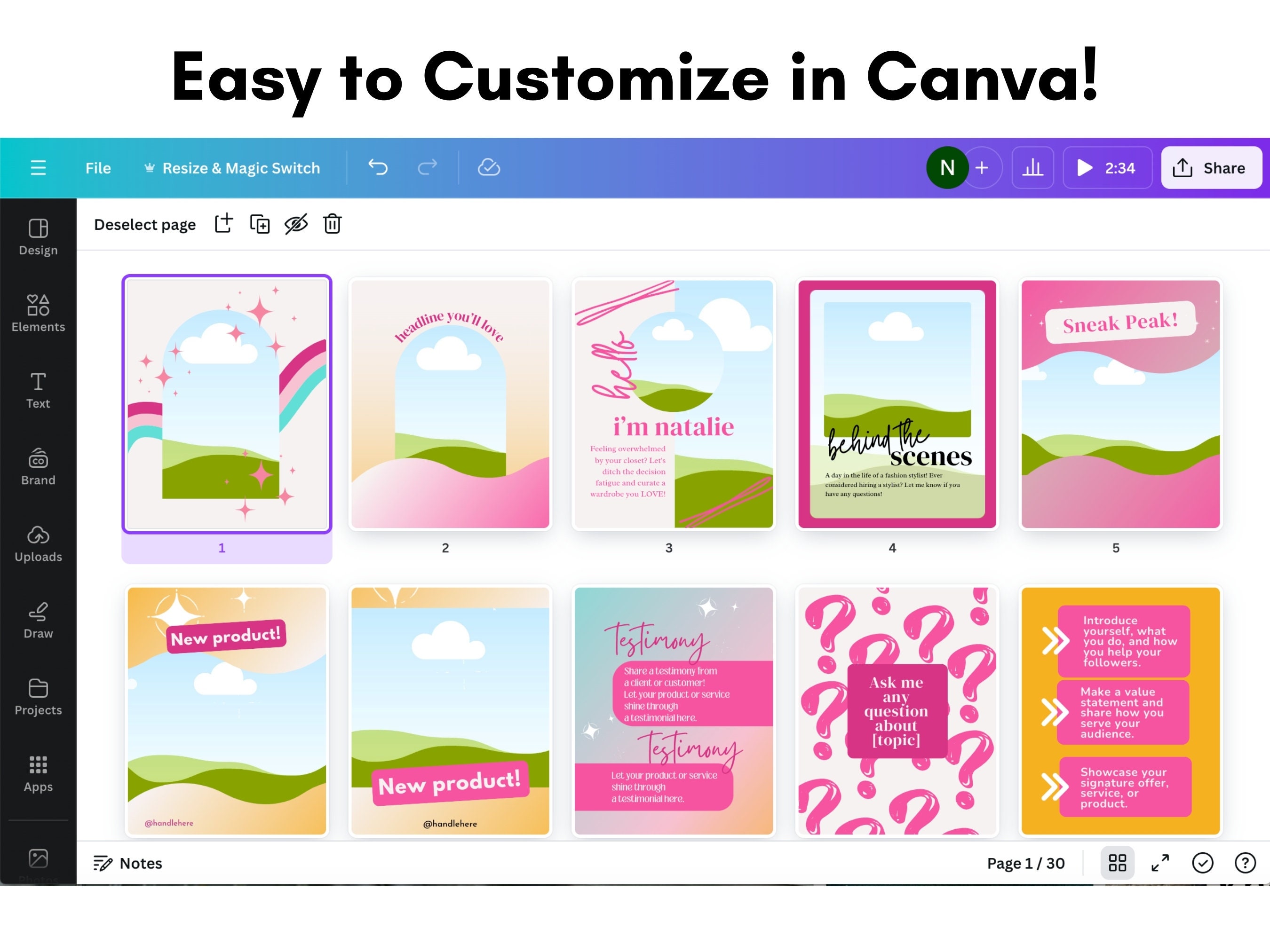This screenshot has width=1270, height=952.
Task: Open the main hamburger menu
Action: click(x=38, y=167)
